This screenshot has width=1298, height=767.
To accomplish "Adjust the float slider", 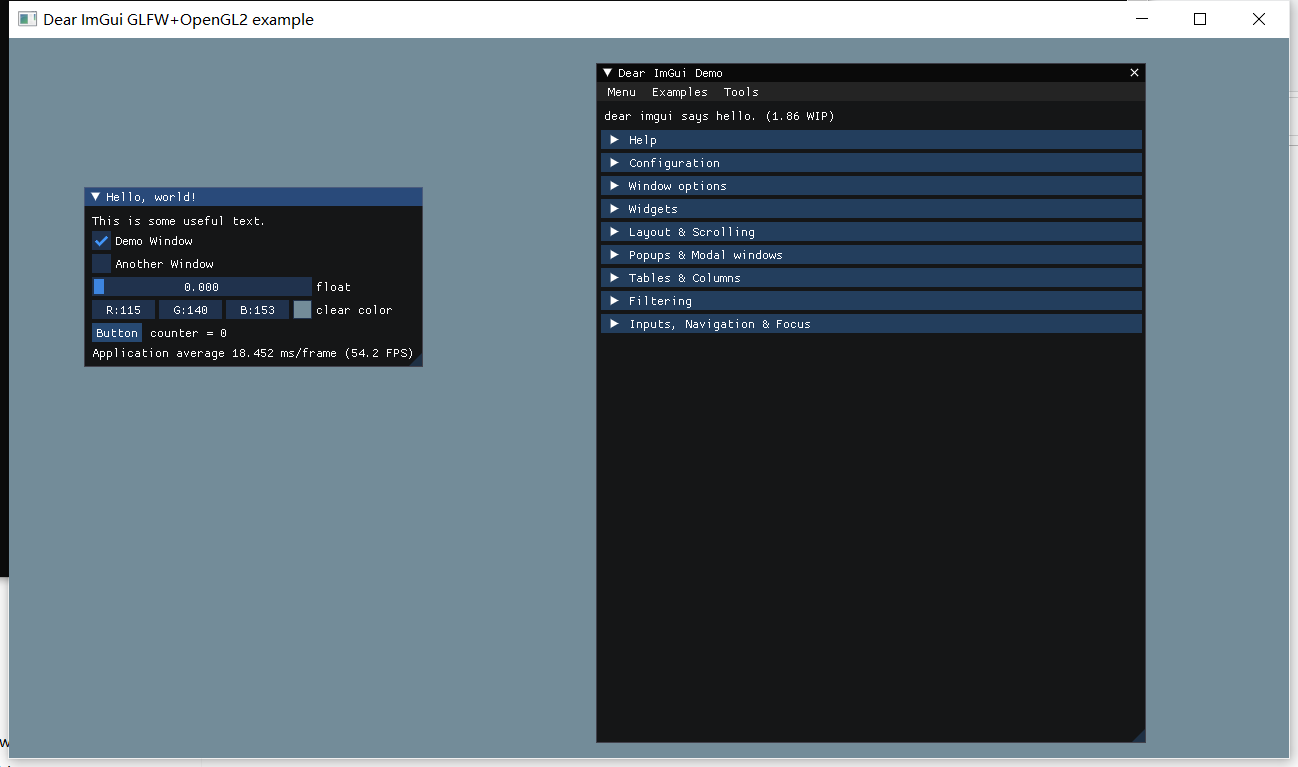I will [200, 286].
